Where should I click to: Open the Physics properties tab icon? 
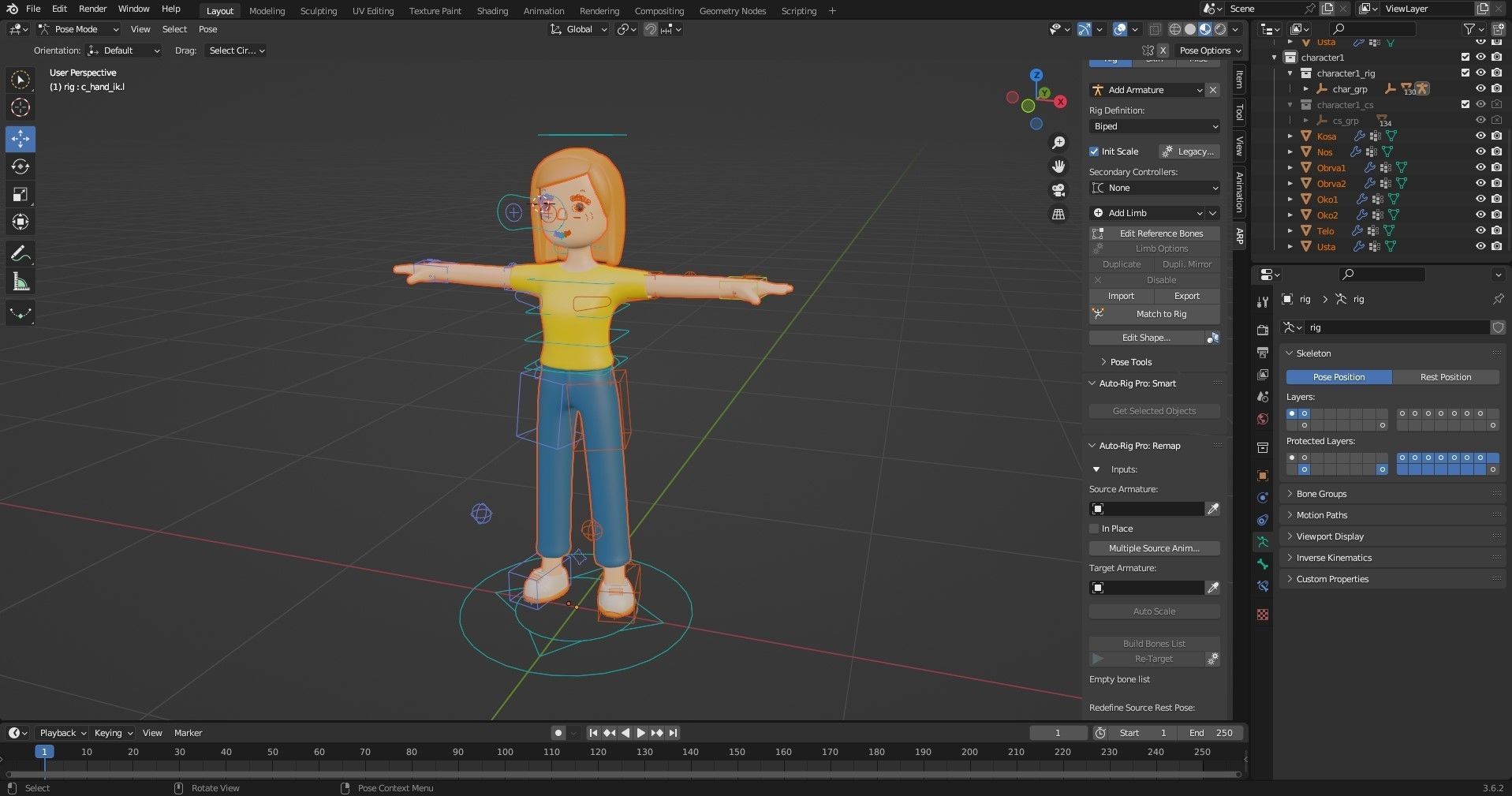pos(1263,498)
